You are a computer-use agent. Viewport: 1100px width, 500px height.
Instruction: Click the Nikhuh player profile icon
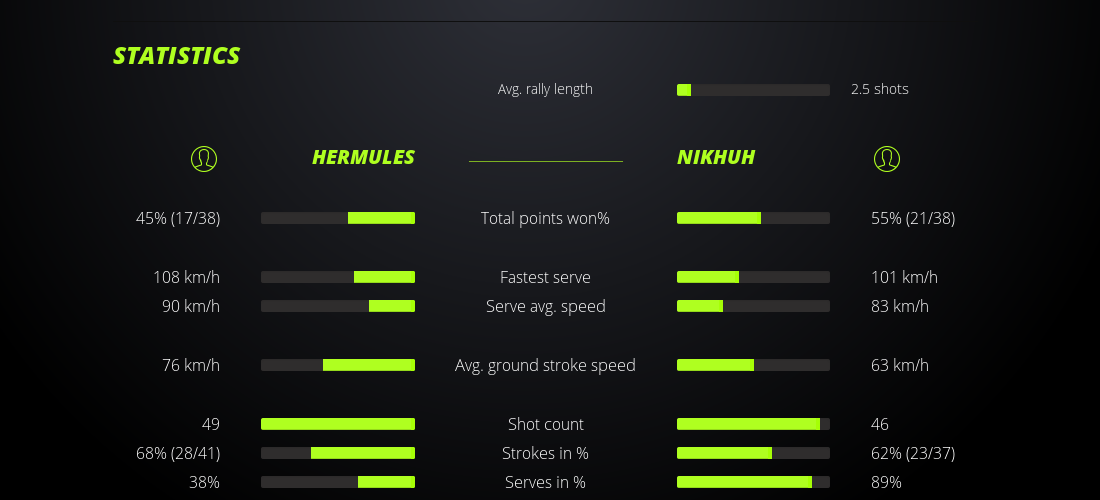pos(886,158)
